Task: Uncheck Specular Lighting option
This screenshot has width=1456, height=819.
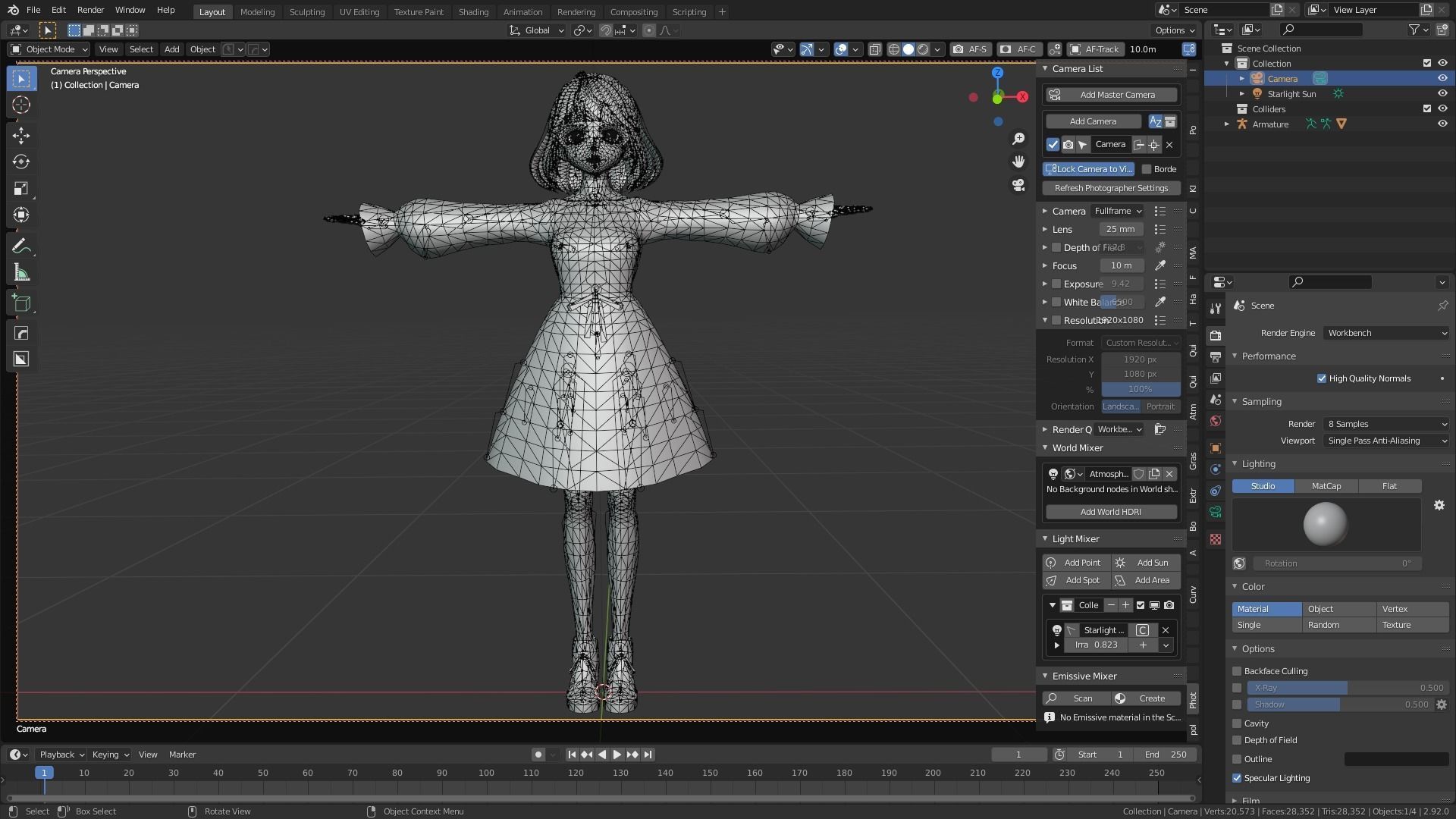Action: 1237,778
